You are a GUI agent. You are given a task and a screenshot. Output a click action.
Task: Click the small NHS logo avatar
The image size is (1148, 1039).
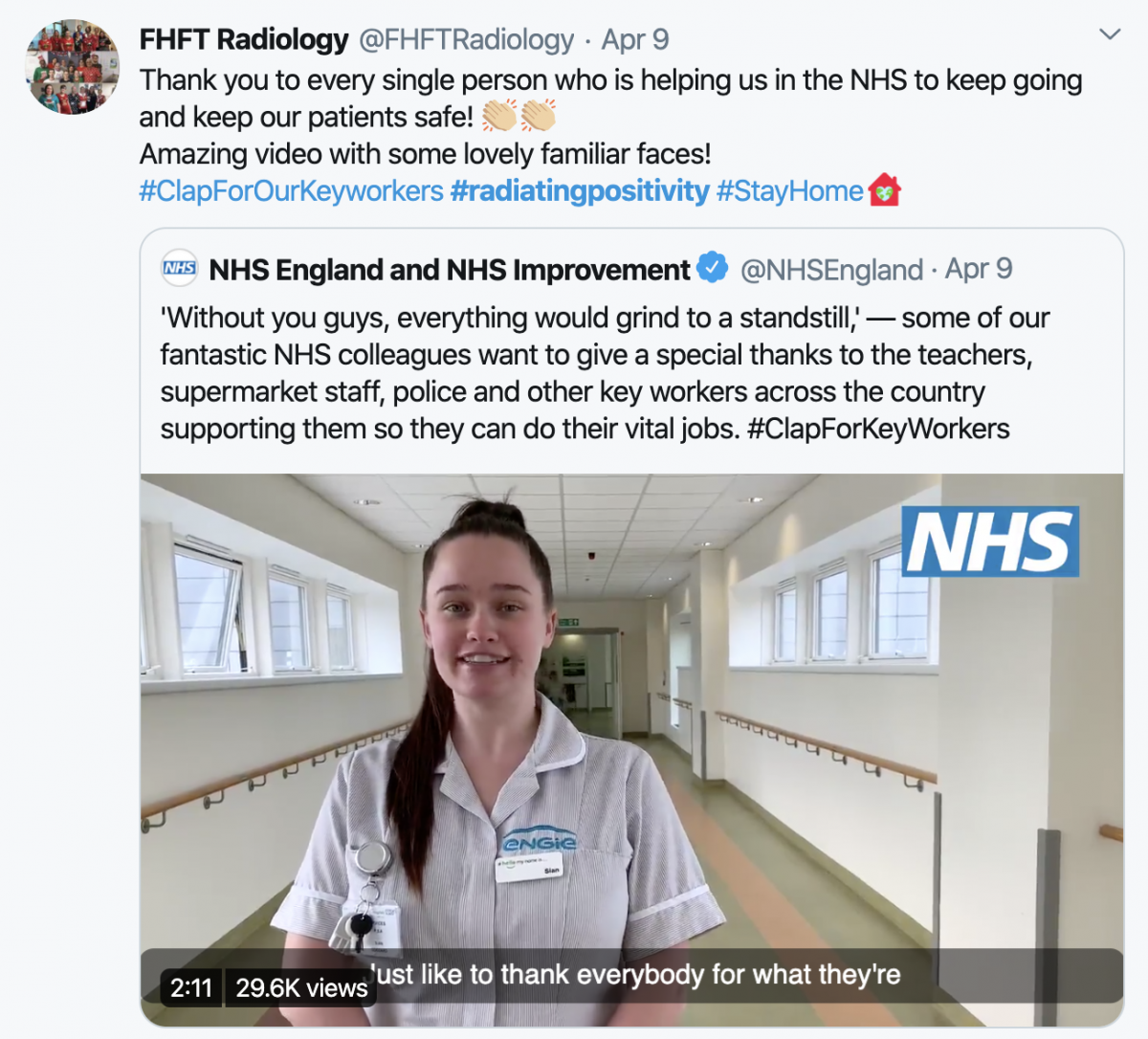coord(179,269)
